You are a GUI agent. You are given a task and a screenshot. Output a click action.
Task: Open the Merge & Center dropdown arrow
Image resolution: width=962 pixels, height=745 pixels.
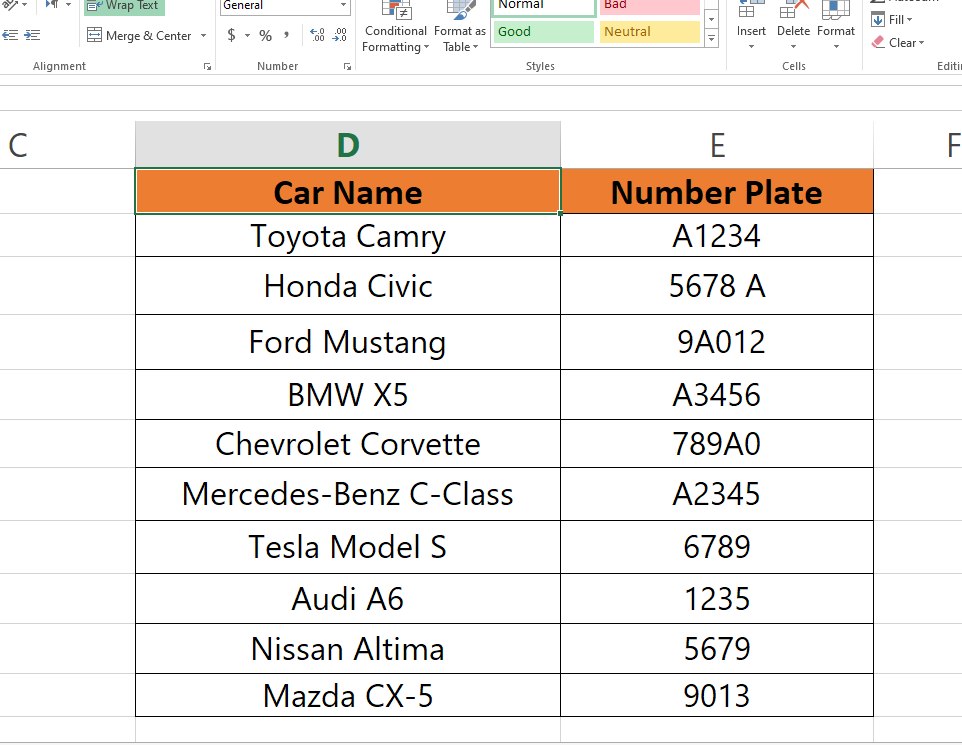pyautogui.click(x=203, y=36)
